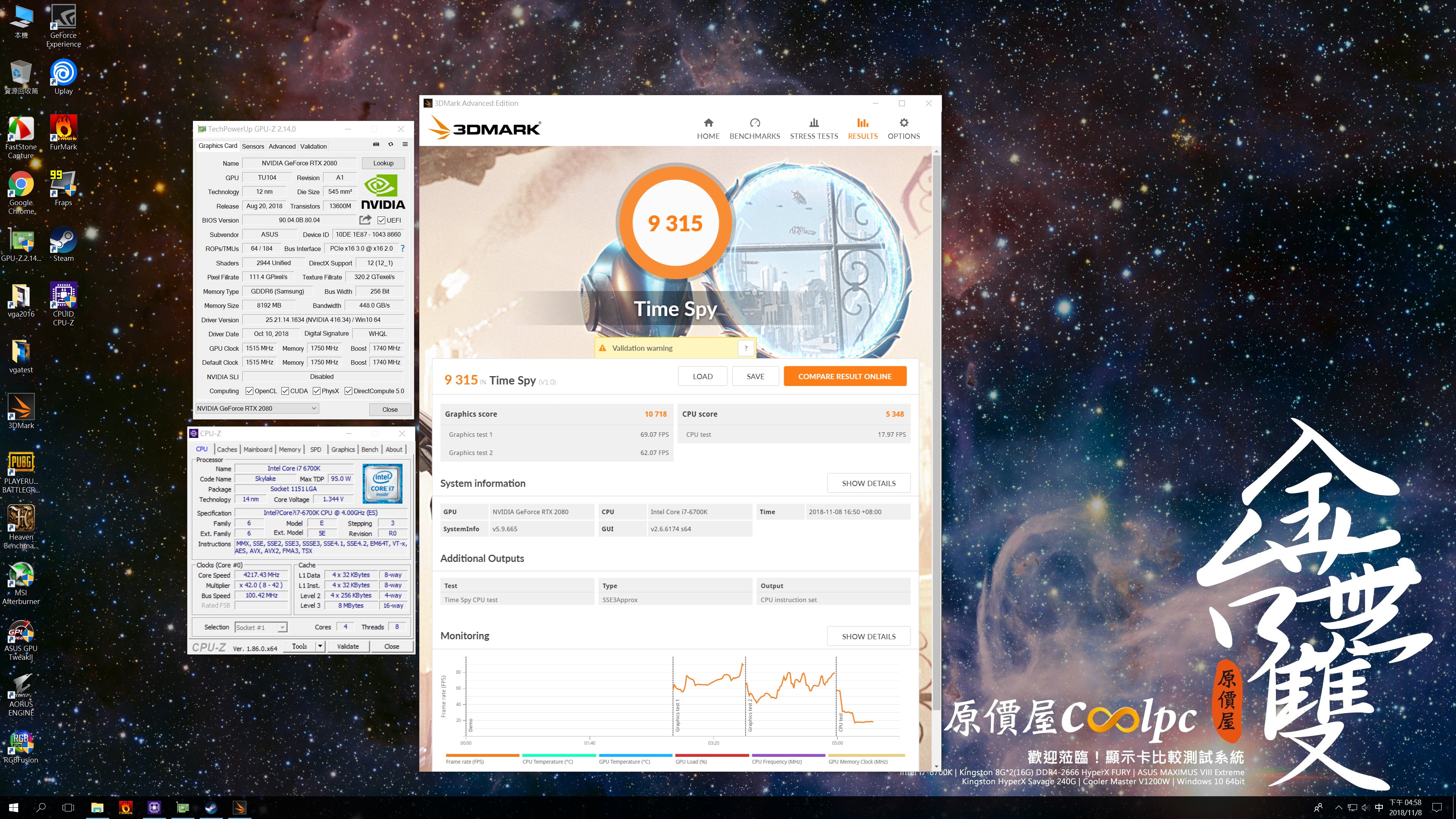Open File Explorer from taskbar
The width and height of the screenshot is (1456, 819).
coord(97,808)
